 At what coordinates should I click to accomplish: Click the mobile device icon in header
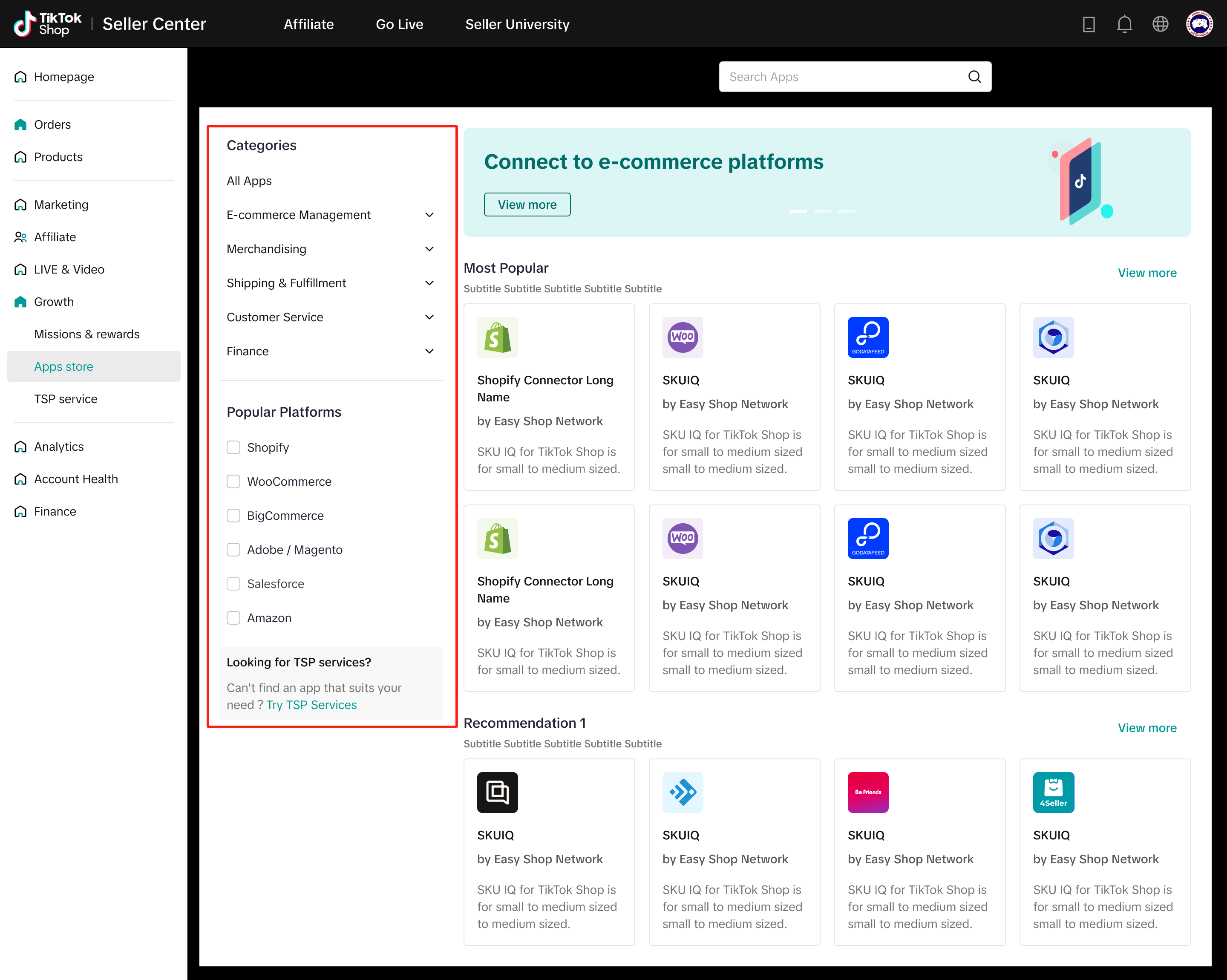1088,24
